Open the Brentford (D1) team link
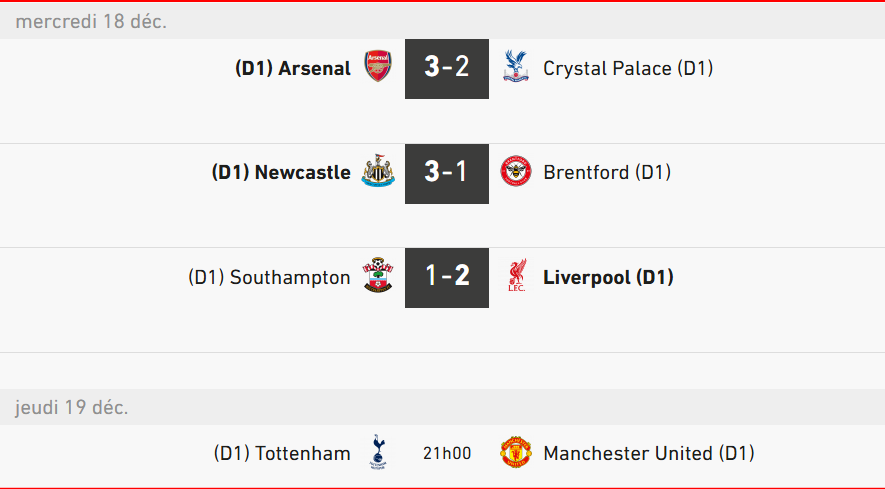 tap(606, 172)
